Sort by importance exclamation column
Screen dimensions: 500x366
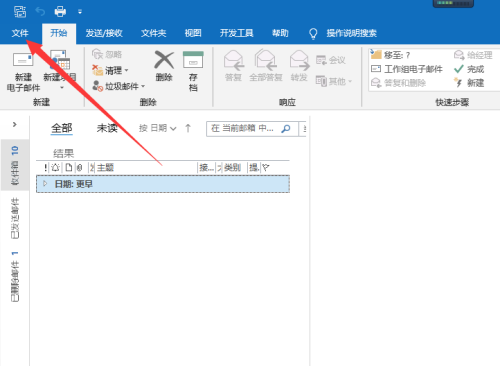46,167
